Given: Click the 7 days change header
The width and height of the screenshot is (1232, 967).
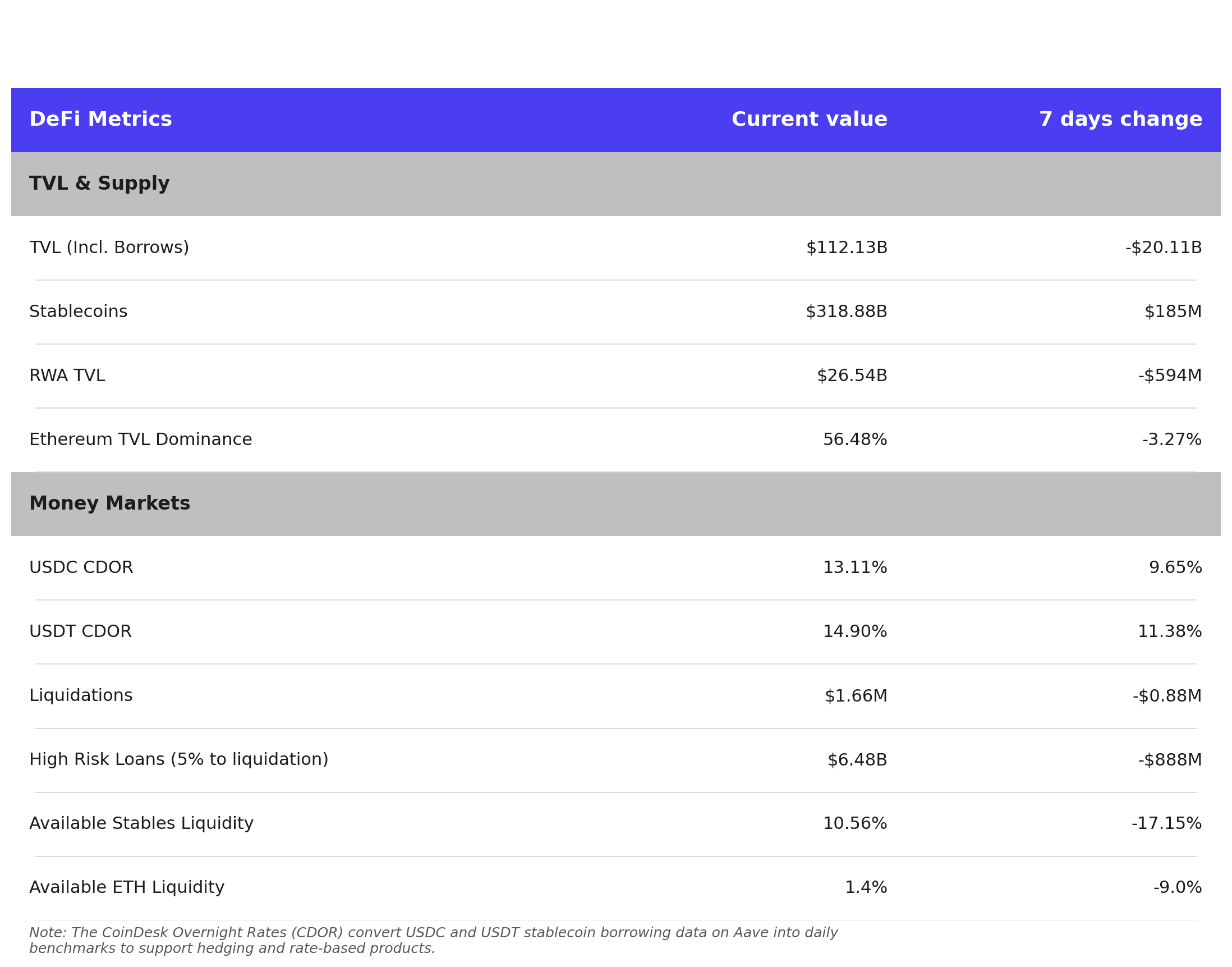Looking at the screenshot, I should [x=1120, y=120].
